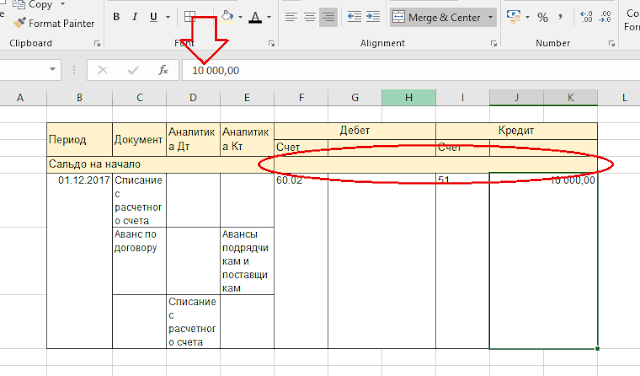
Task: Apply Comma Style formatting
Action: click(x=561, y=17)
